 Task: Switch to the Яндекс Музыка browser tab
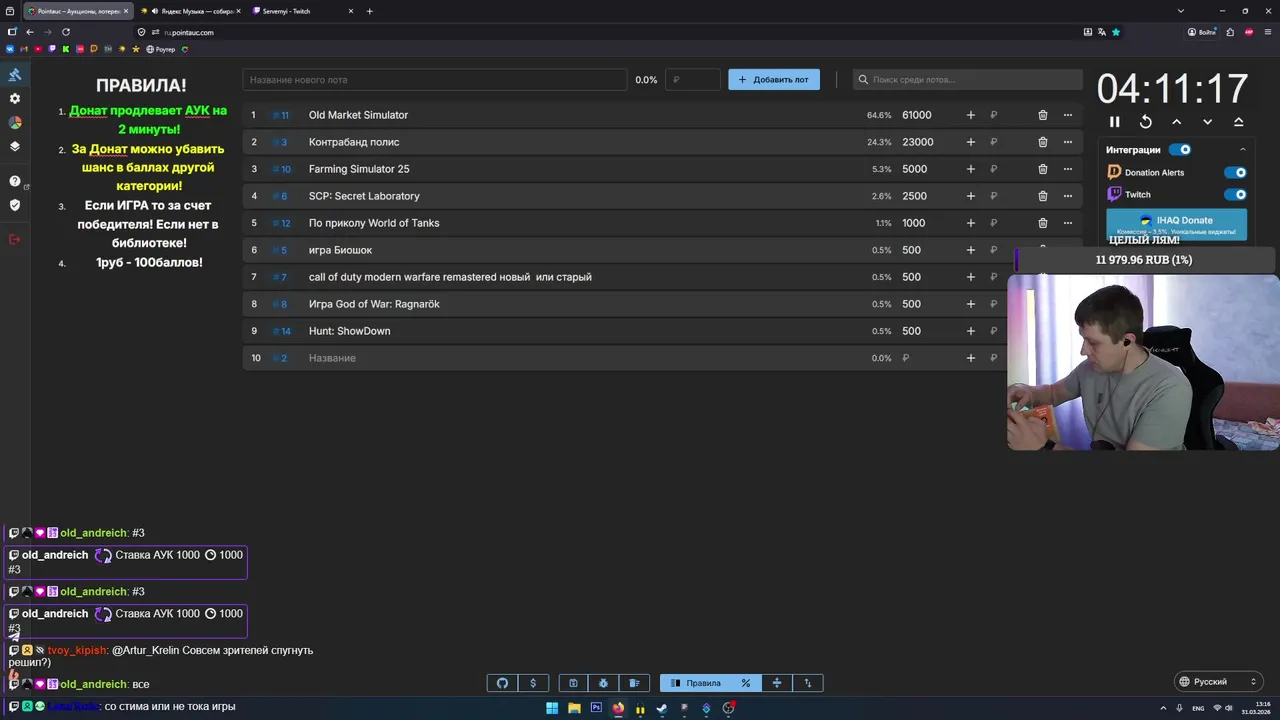tap(189, 11)
